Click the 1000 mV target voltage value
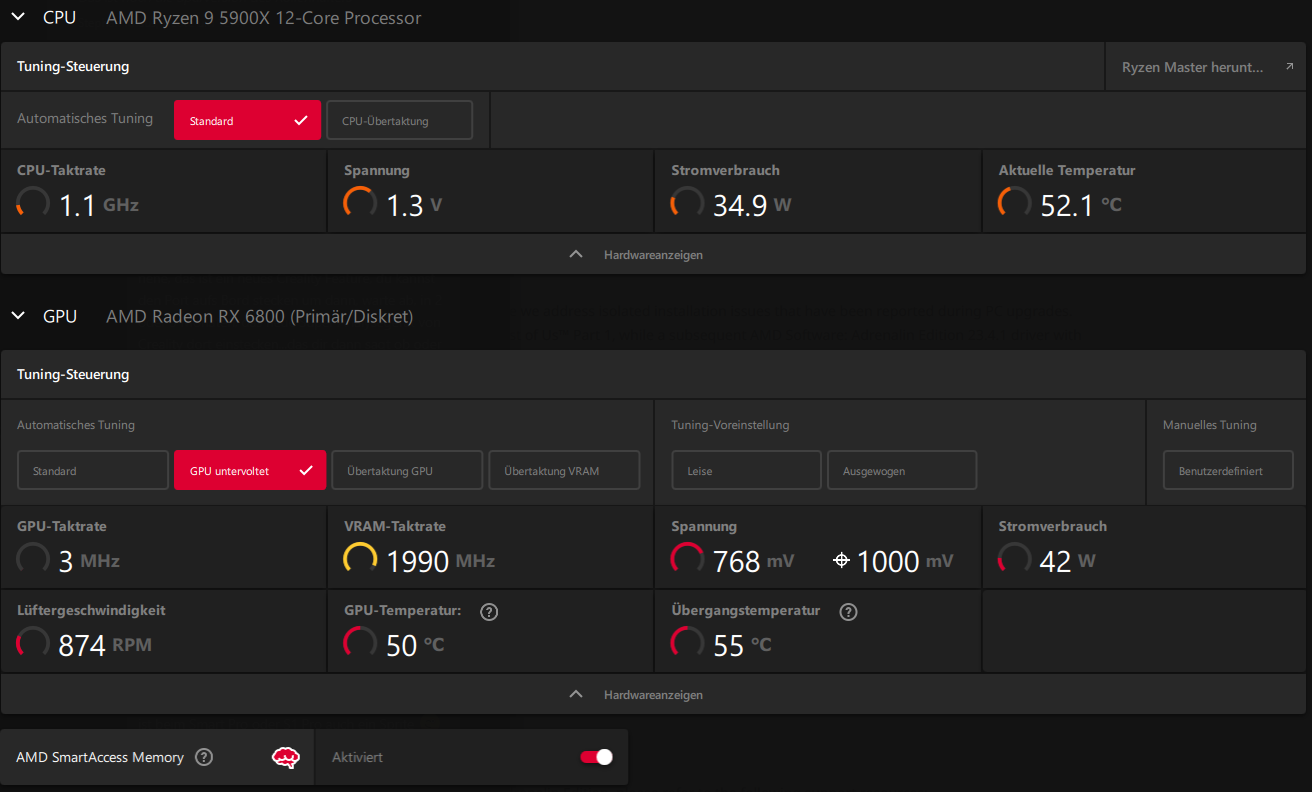Viewport: 1312px width, 792px height. (x=905, y=562)
